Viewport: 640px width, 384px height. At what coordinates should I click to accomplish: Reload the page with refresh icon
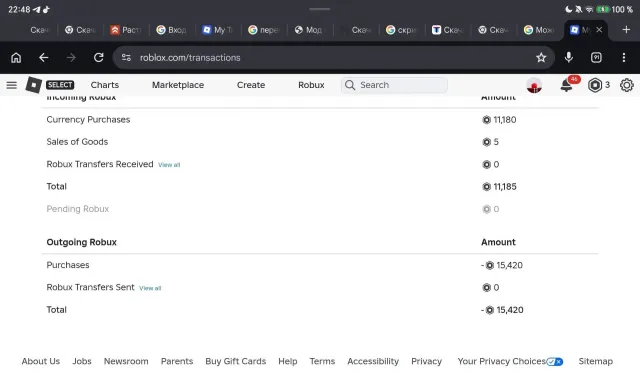pos(98,58)
